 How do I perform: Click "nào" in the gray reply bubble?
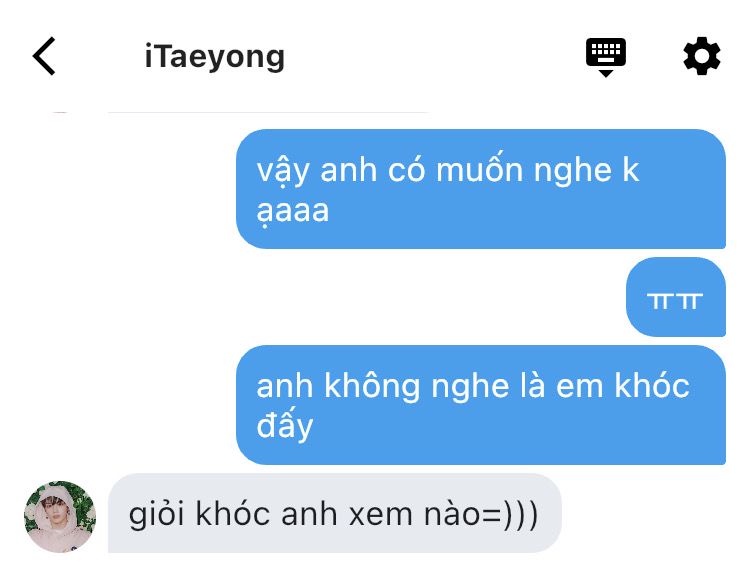(x=452, y=514)
